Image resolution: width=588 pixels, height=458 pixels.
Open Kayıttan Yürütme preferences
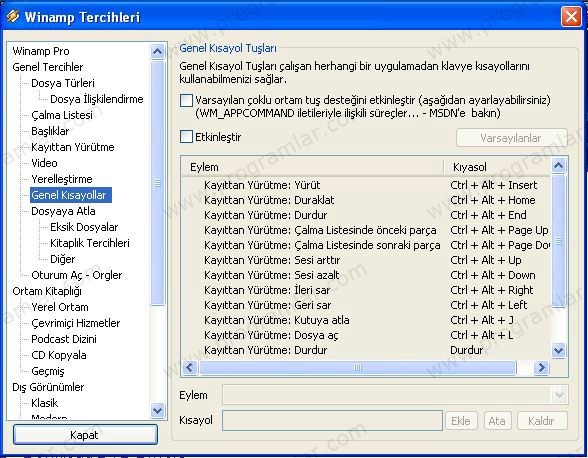(x=73, y=147)
